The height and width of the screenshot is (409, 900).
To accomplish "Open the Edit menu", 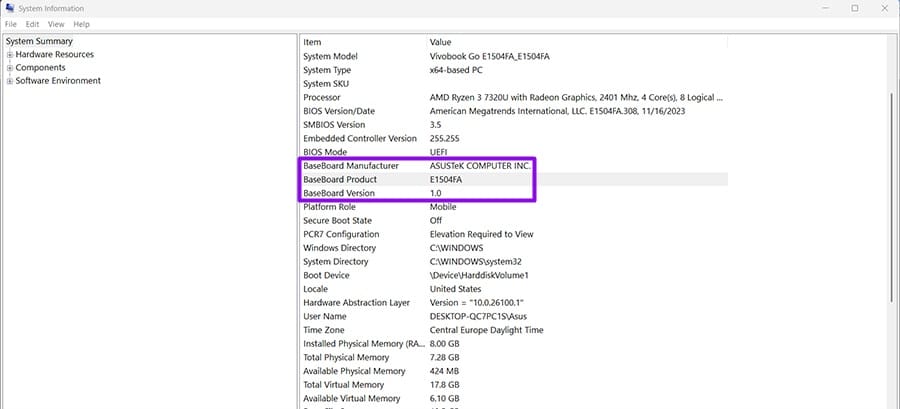I will [32, 24].
